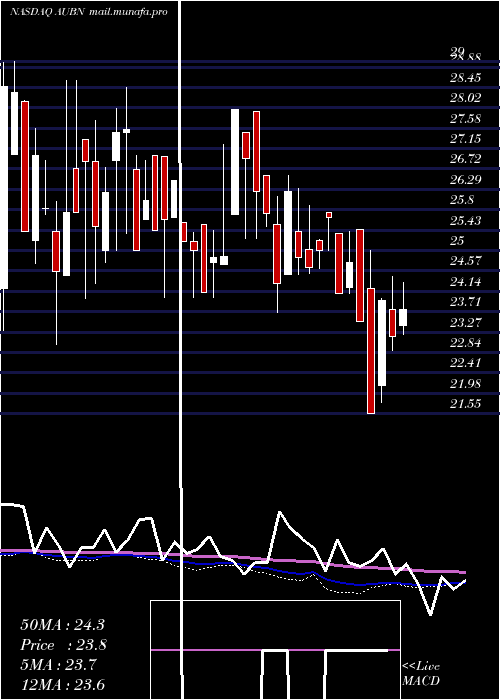This screenshot has height=700, width=500.
Task: Click the 5MA : 23.7 readout
Action: click(58, 666)
